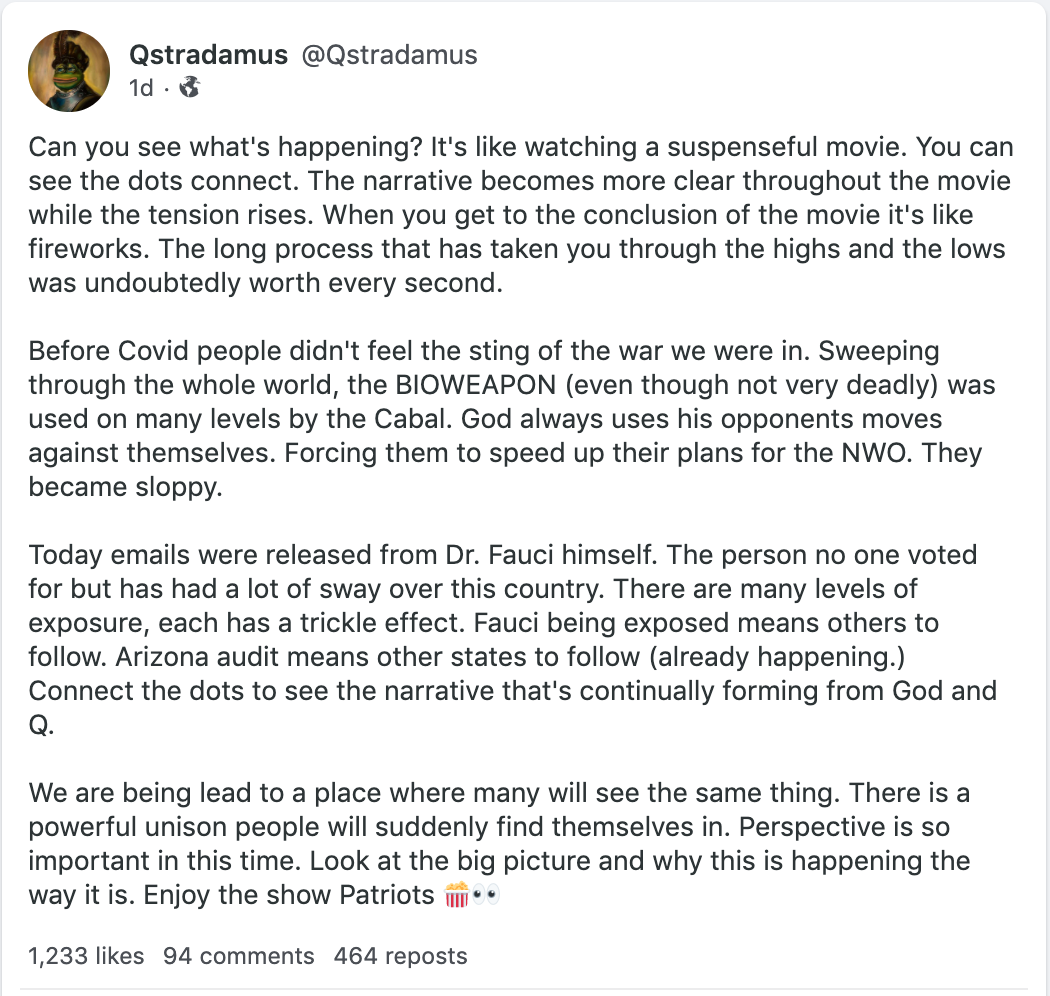
Task: Click the popcorn emoji in the post
Action: [x=456, y=895]
